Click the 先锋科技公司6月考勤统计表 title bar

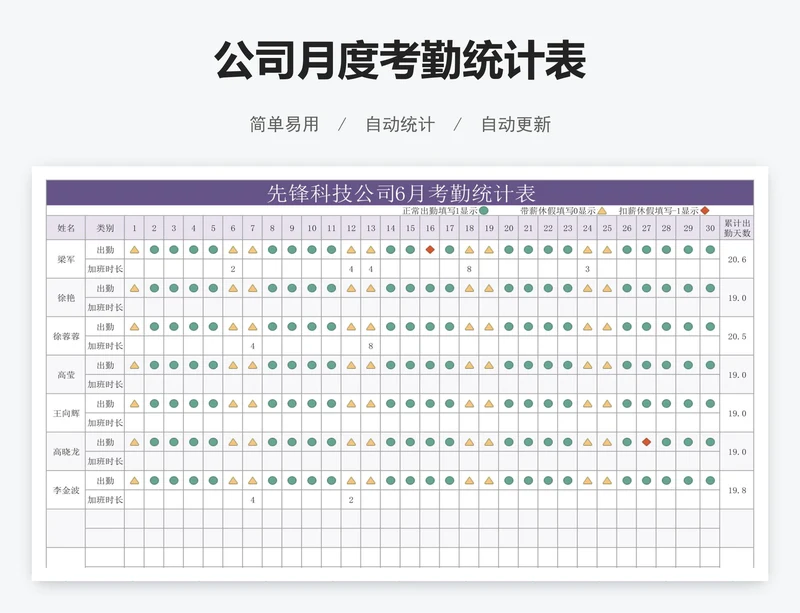(x=400, y=192)
